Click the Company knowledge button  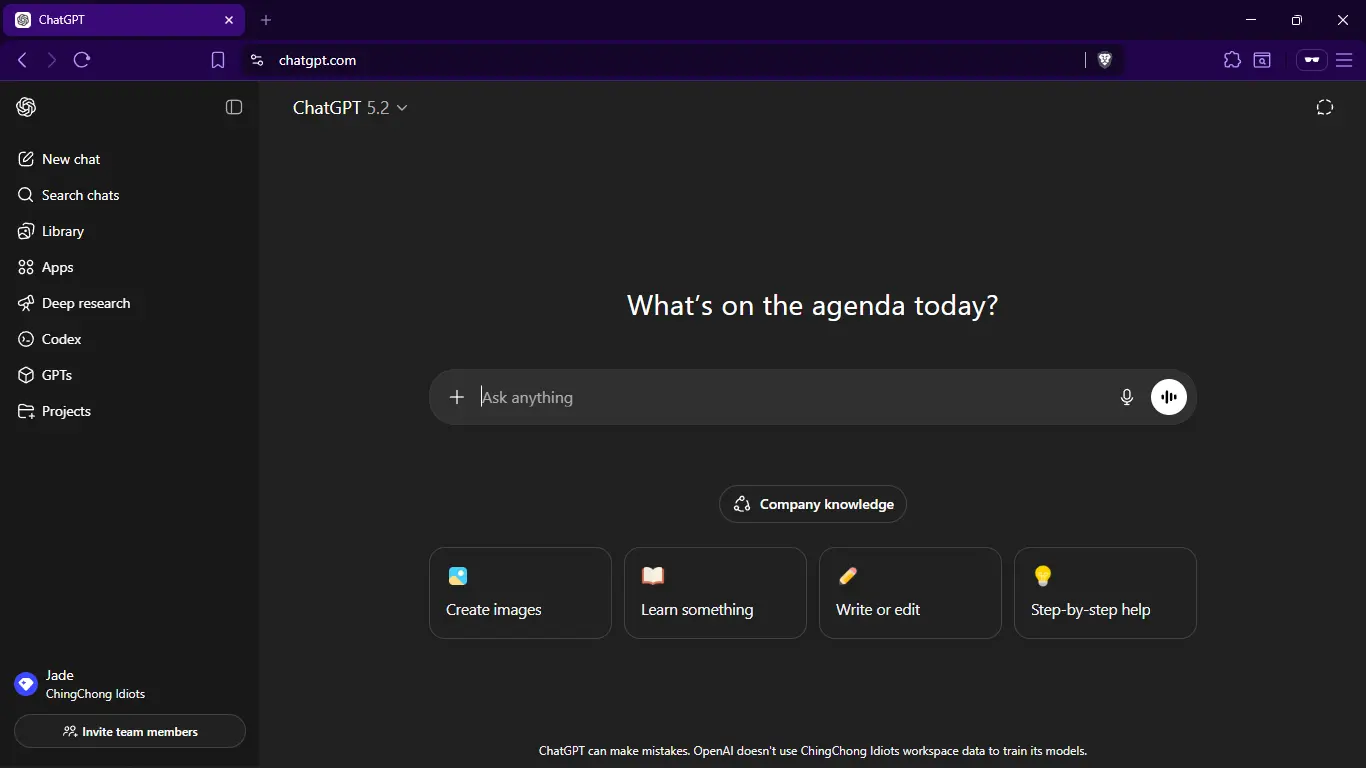pos(813,504)
